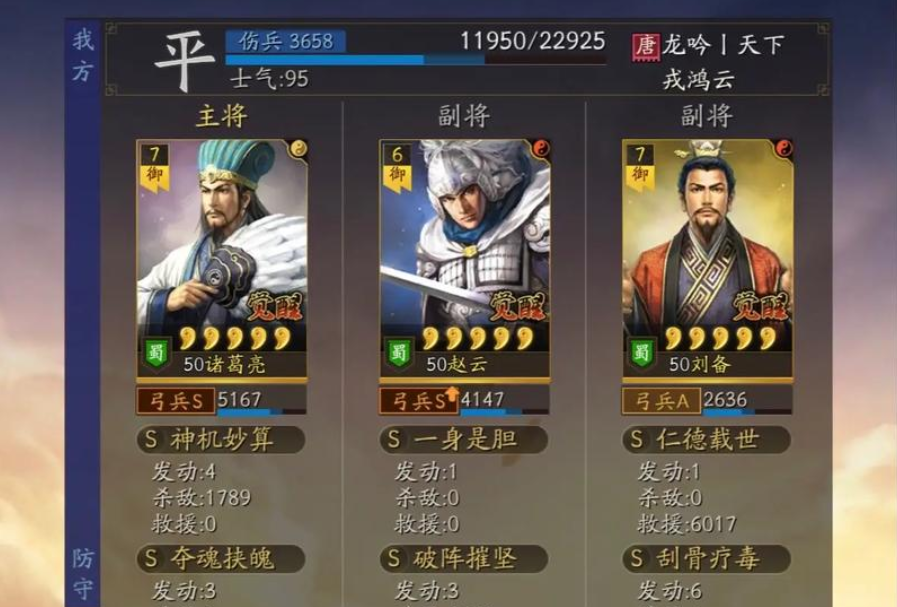Click Liu Bei's red yin-yang icon
The height and width of the screenshot is (607, 897).
point(784,149)
